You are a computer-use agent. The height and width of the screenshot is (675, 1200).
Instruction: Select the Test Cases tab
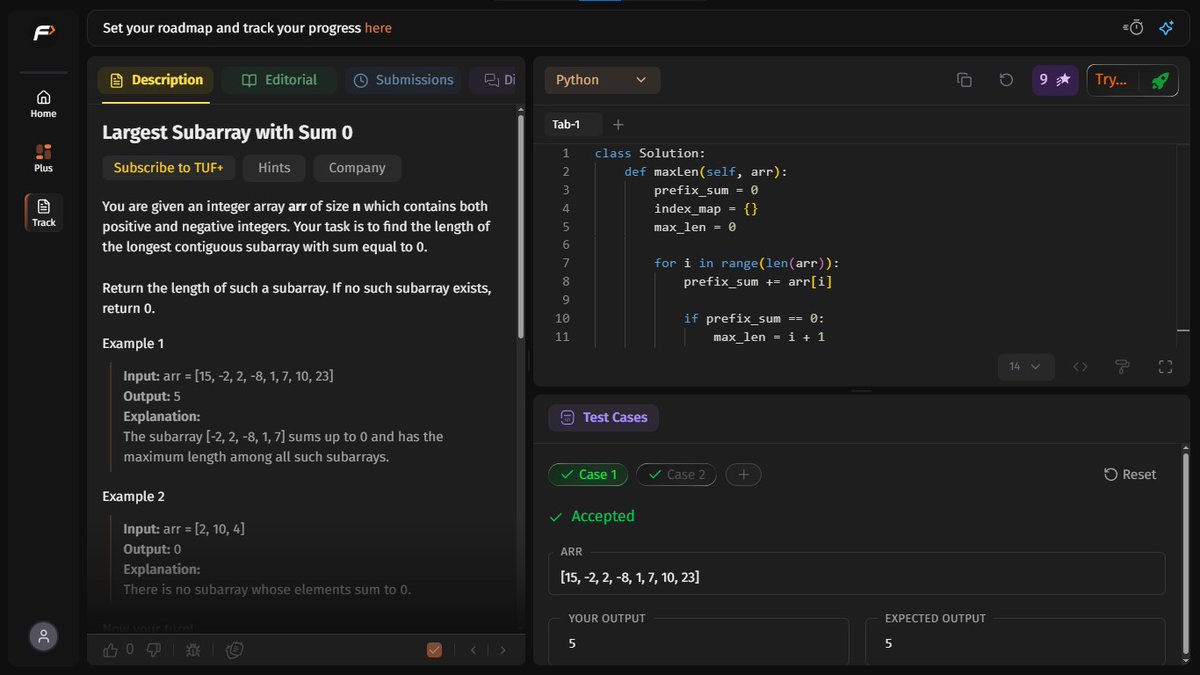(x=603, y=418)
